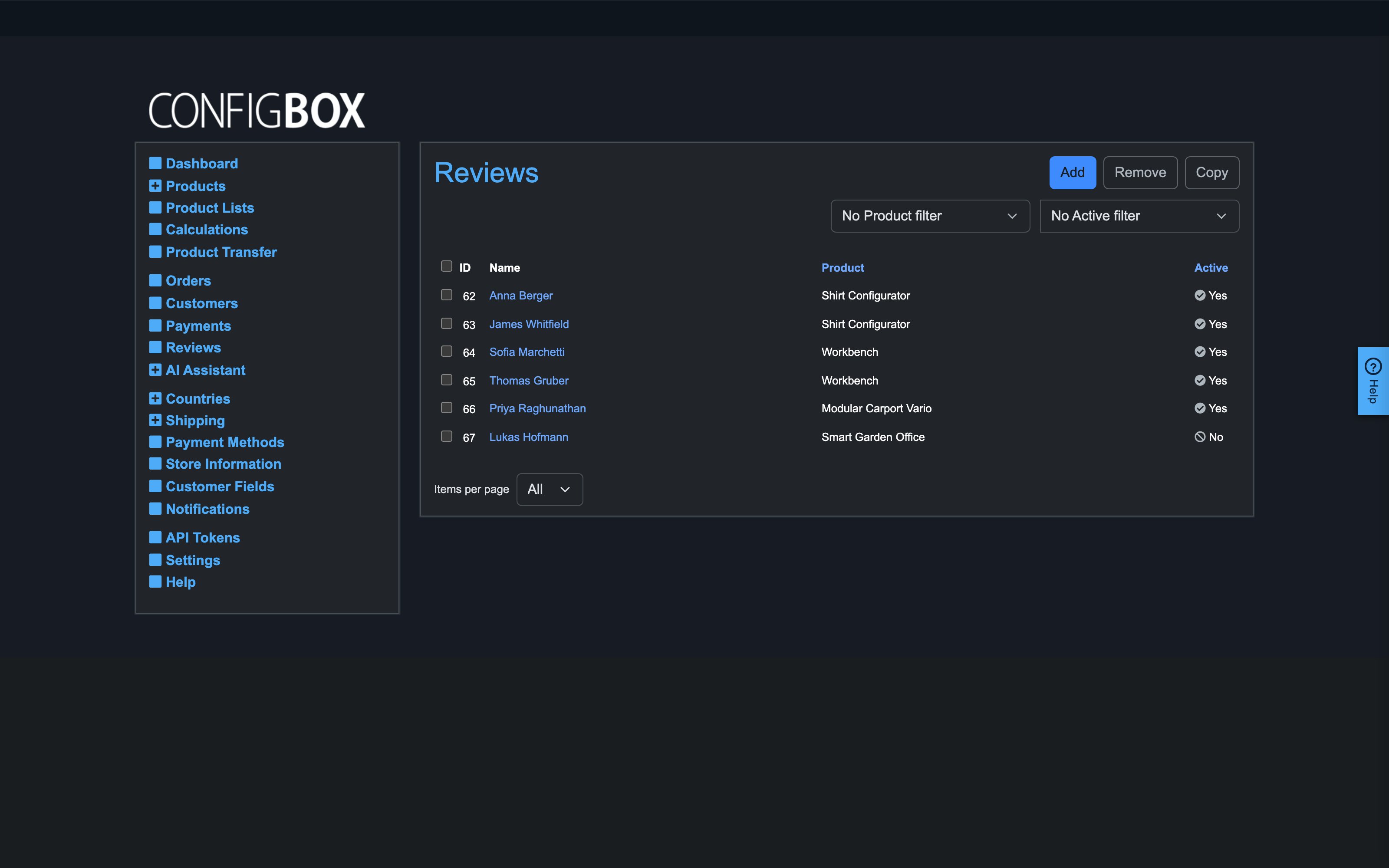Expand the Shipping plus icon

tap(155, 420)
